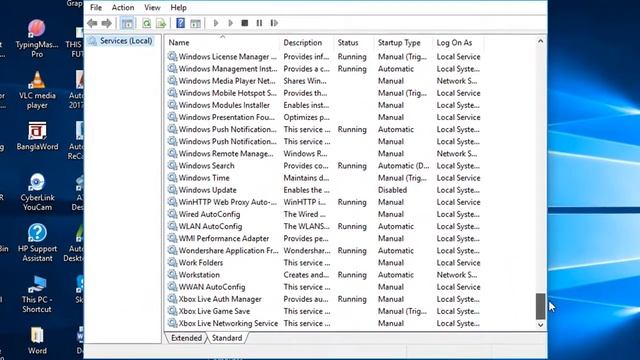Switch to the Extended tab
Screen dimensions: 640x360
click(x=186, y=338)
